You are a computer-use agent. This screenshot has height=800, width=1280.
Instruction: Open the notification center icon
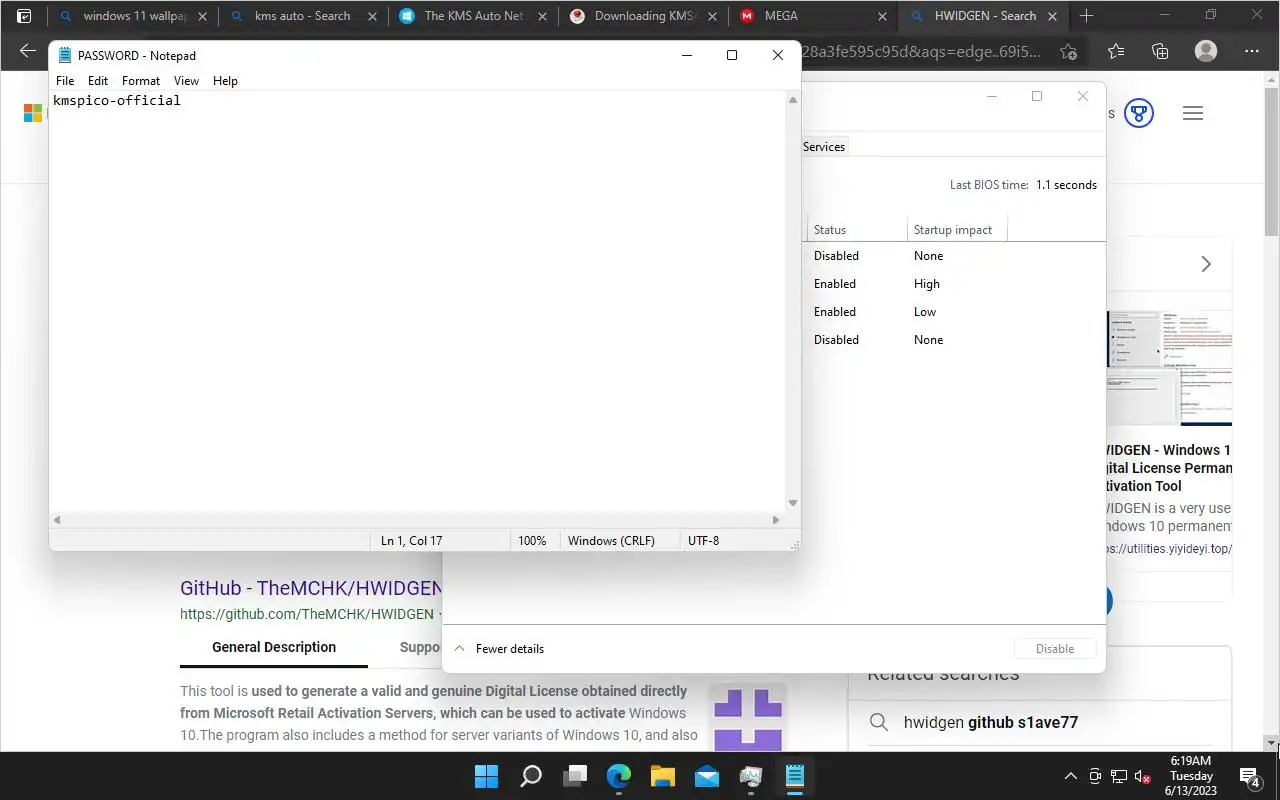click(1250, 776)
